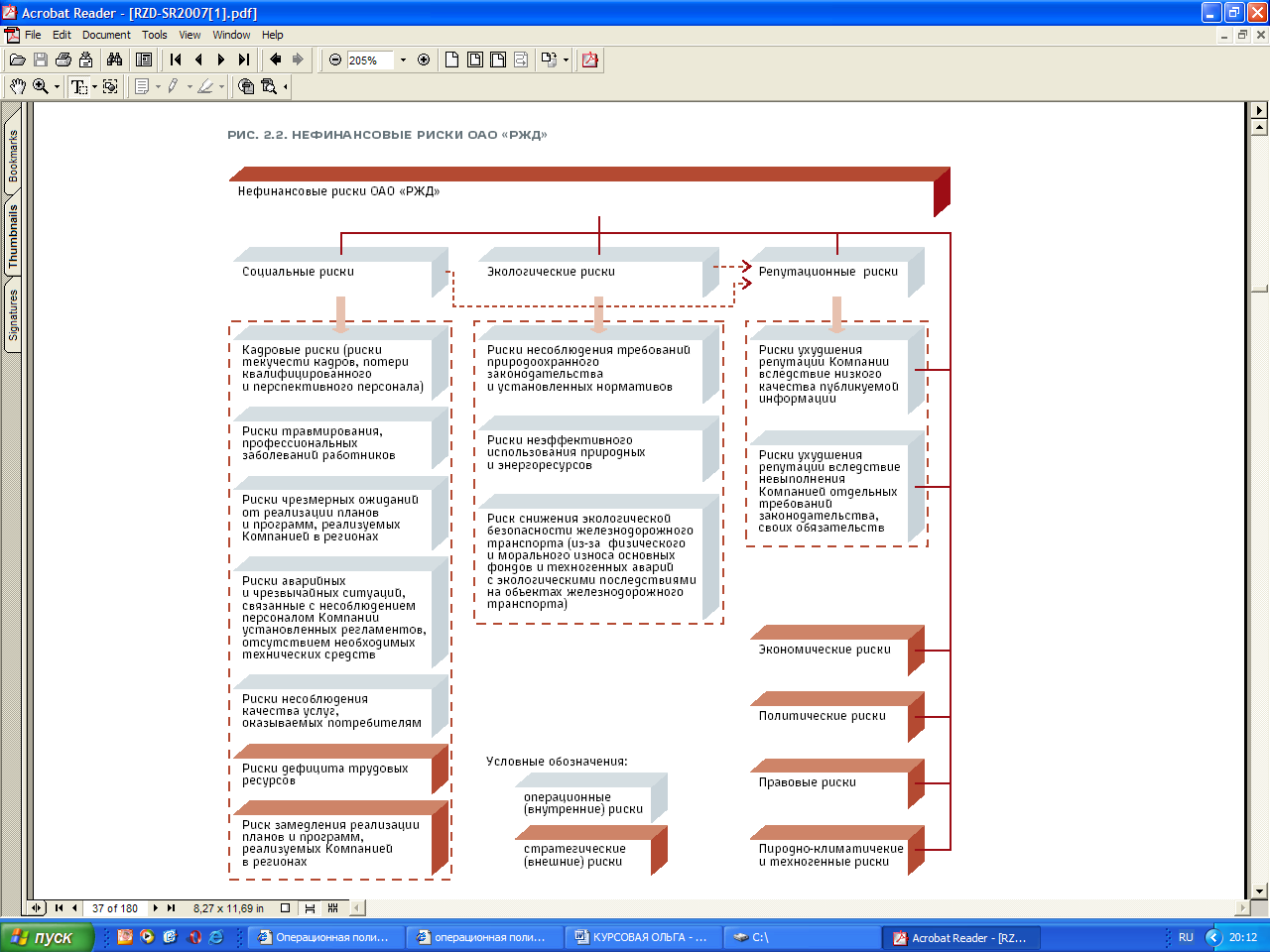Screen dimensions: 1270x952
Task: Select Continuous layout in status bar
Action: point(310,907)
